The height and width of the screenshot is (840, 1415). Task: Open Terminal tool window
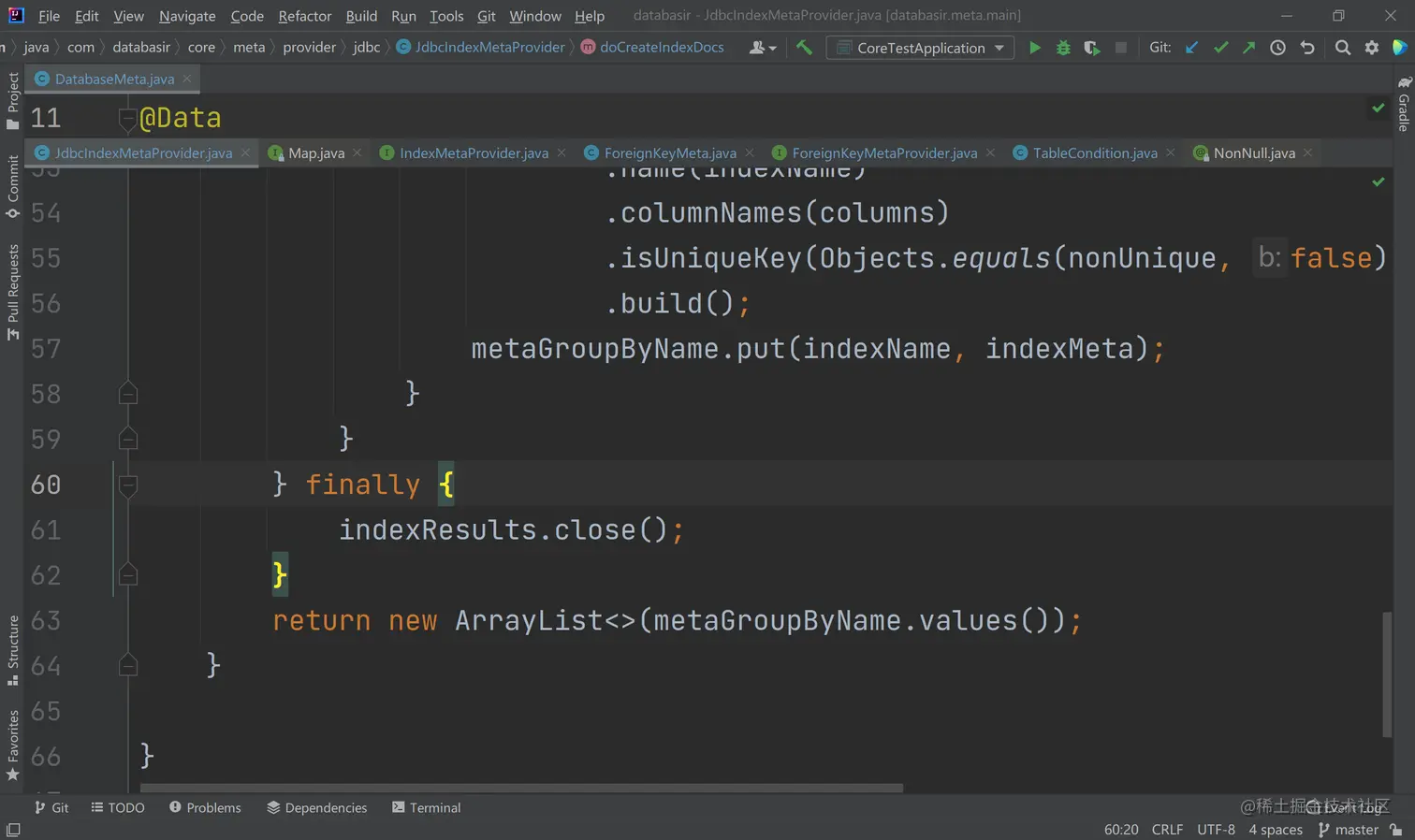click(426, 807)
